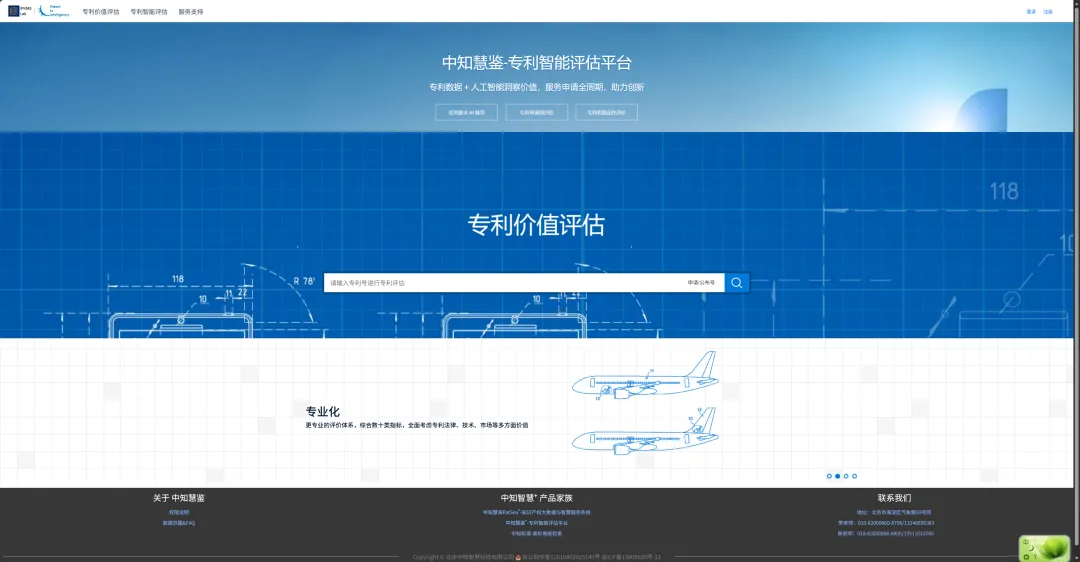Open the 专利智能评估 menu
Viewport: 1080px width, 562px height.
point(149,12)
